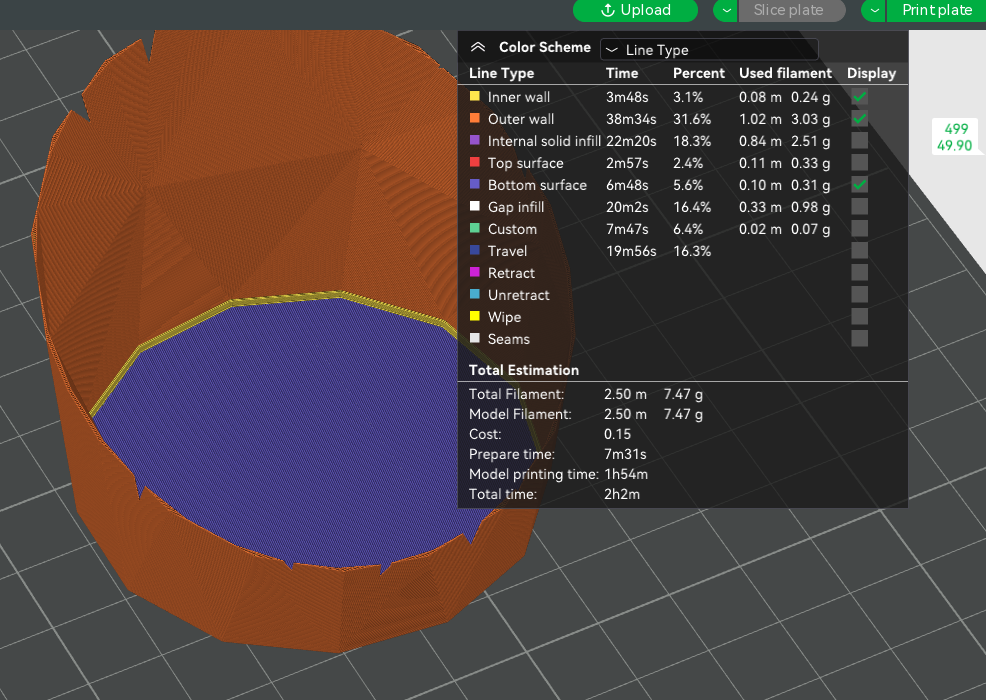Enable Top surface display checkbox
Screen dimensions: 986x700
pos(859,163)
